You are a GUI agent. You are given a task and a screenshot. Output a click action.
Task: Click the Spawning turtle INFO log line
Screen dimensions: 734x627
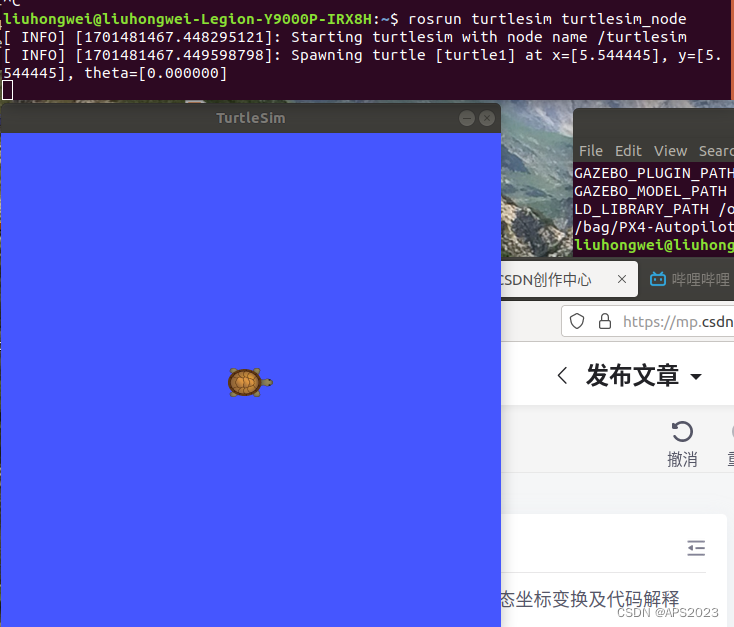tap(362, 64)
